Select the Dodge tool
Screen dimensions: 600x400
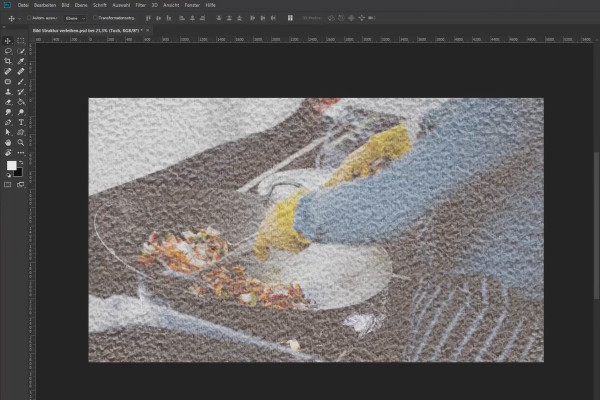coord(21,112)
